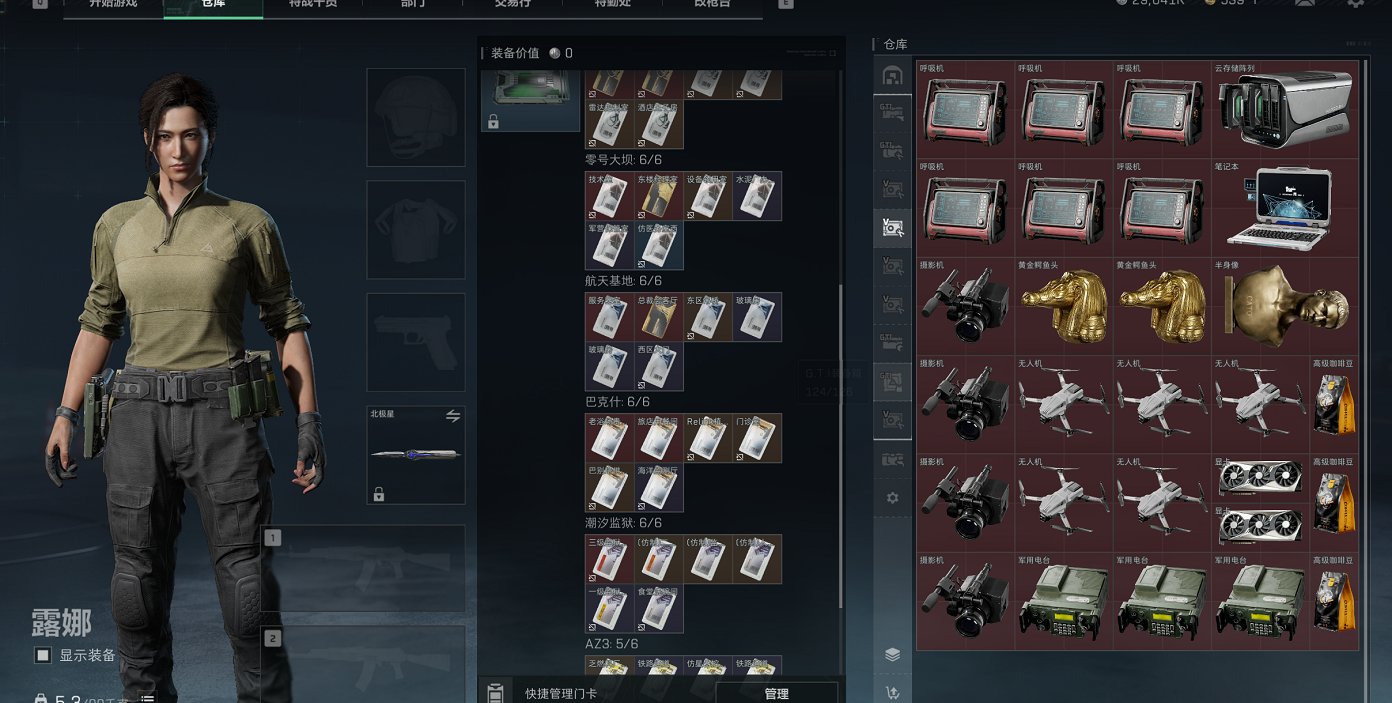This screenshot has width=1392, height=703.
Task: Select the 呼吸机 left of 笔记本
Action: pyautogui.click(x=1162, y=208)
